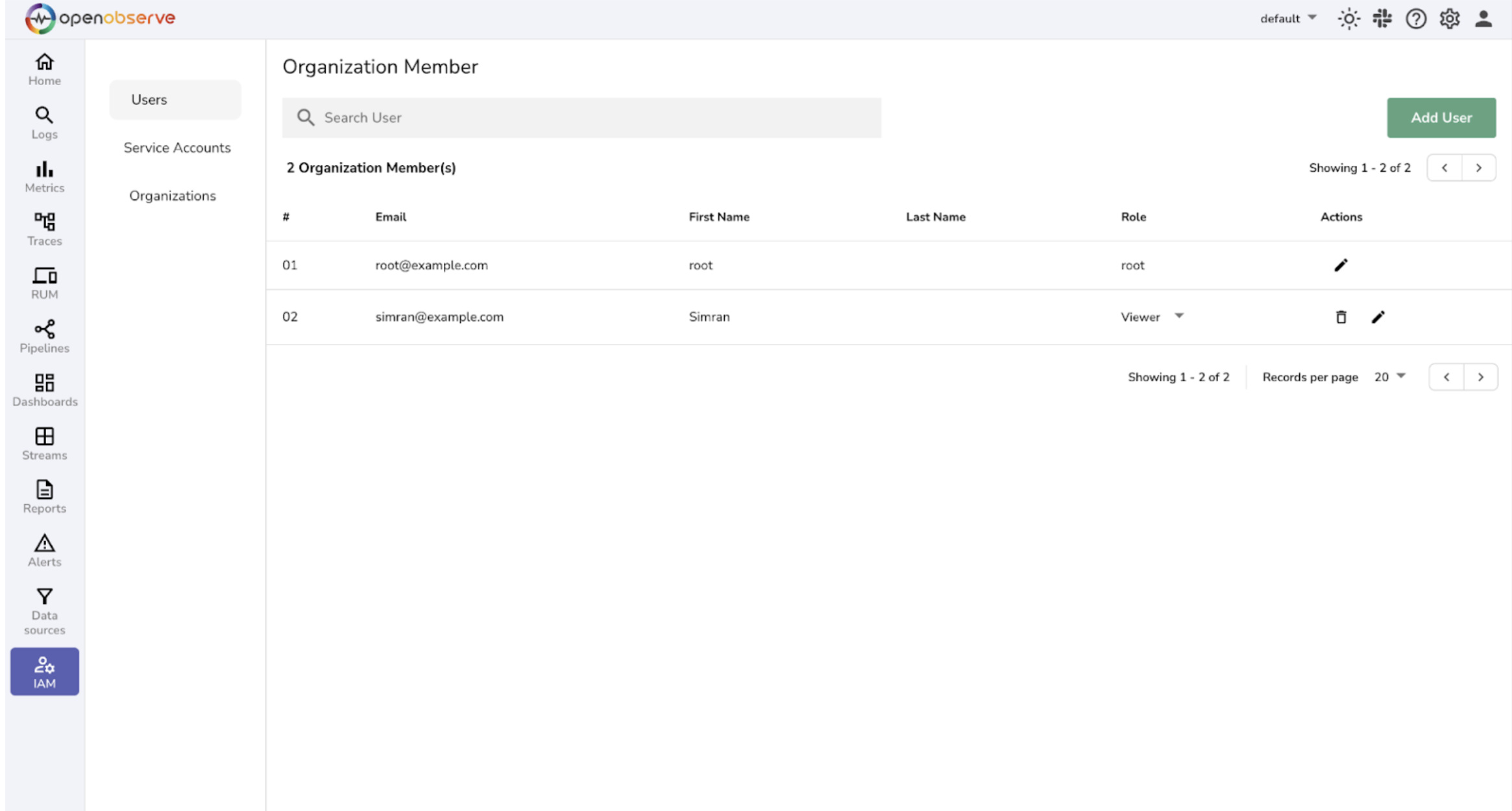This screenshot has height=811, width=1512.
Task: Click the Add User button
Action: pos(1441,117)
